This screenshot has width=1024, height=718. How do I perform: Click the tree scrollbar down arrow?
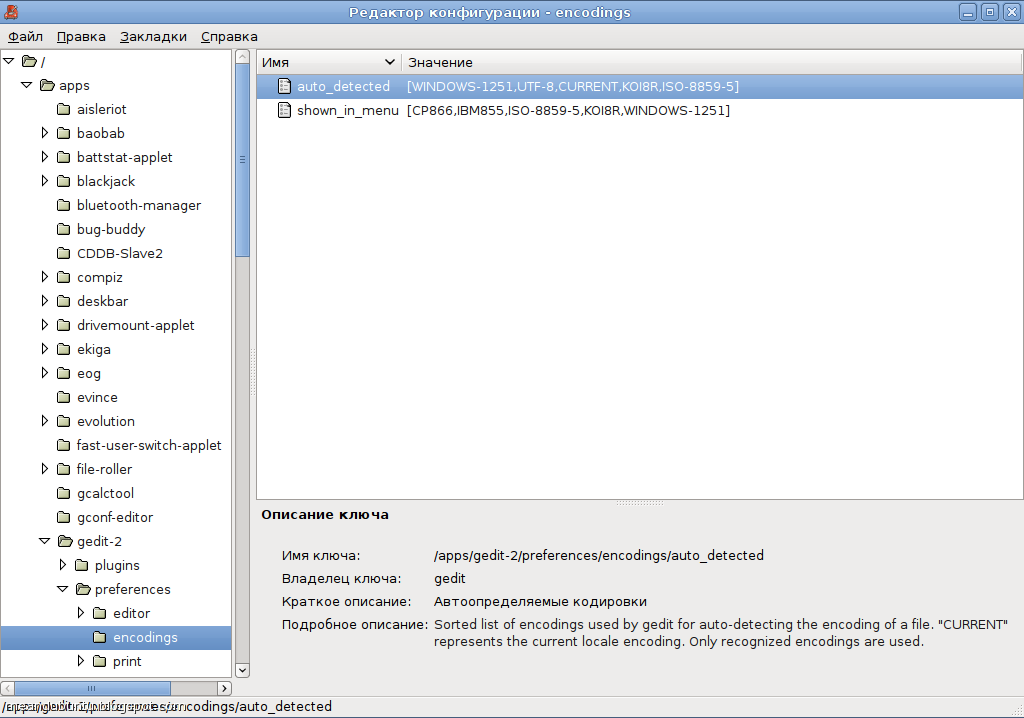pos(242,670)
